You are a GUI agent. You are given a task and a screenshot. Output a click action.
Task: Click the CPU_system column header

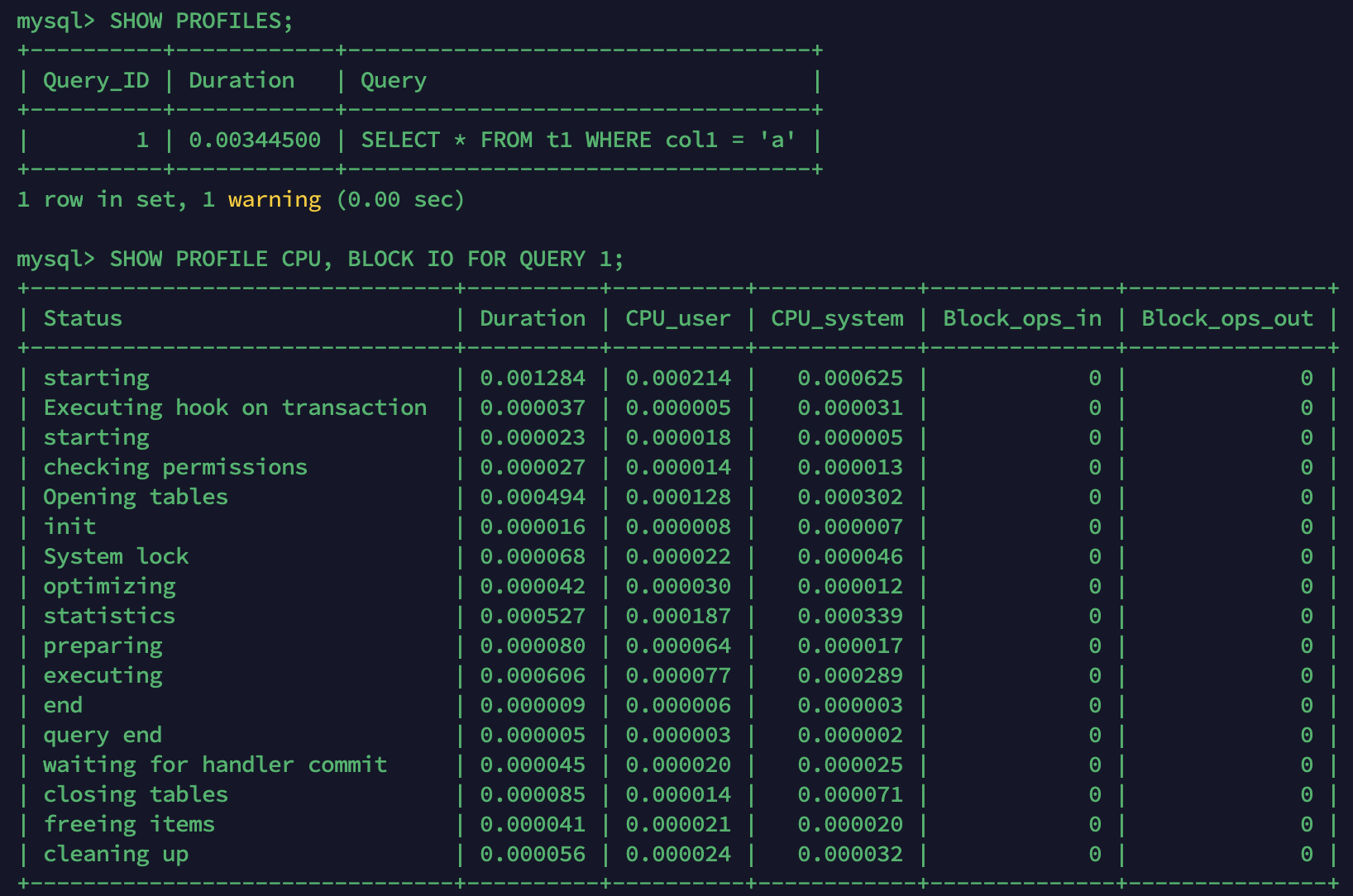pos(837,318)
